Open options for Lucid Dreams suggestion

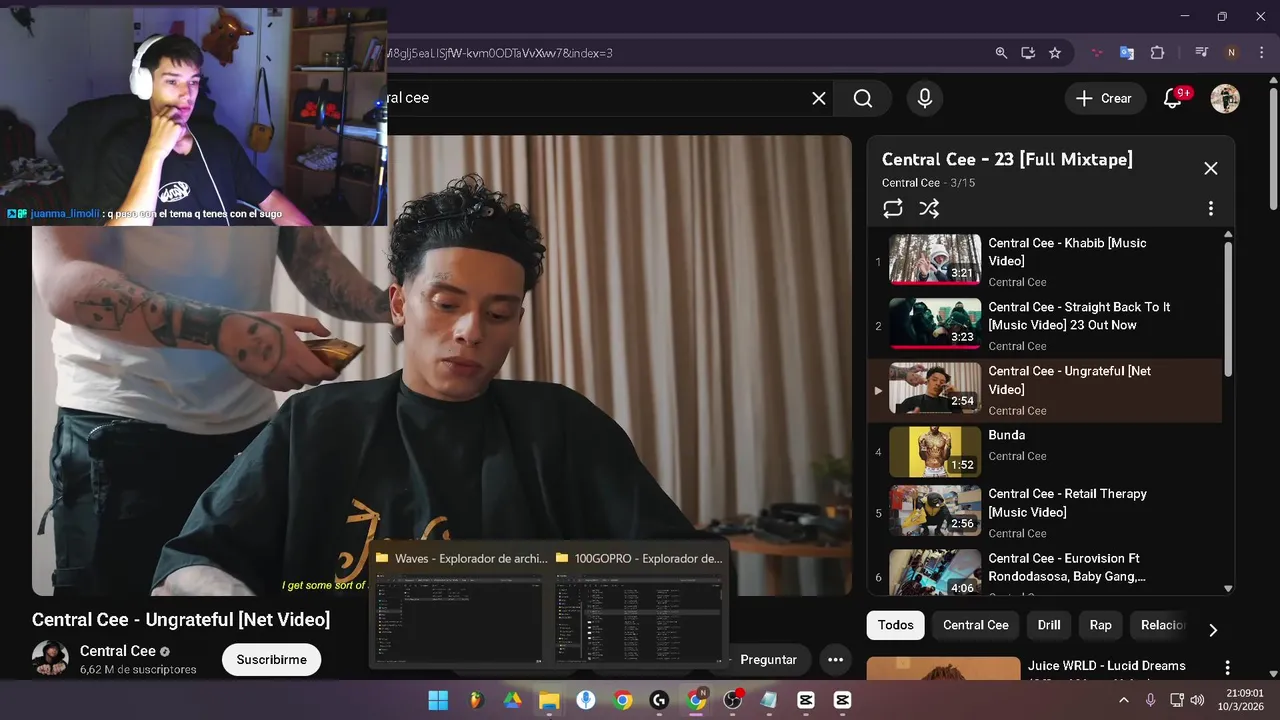[1227, 668]
